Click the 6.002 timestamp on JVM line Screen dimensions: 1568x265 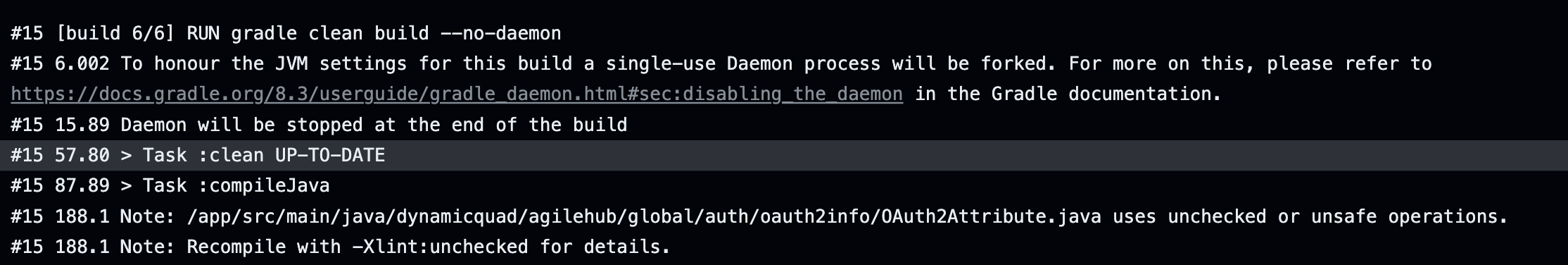click(x=82, y=63)
